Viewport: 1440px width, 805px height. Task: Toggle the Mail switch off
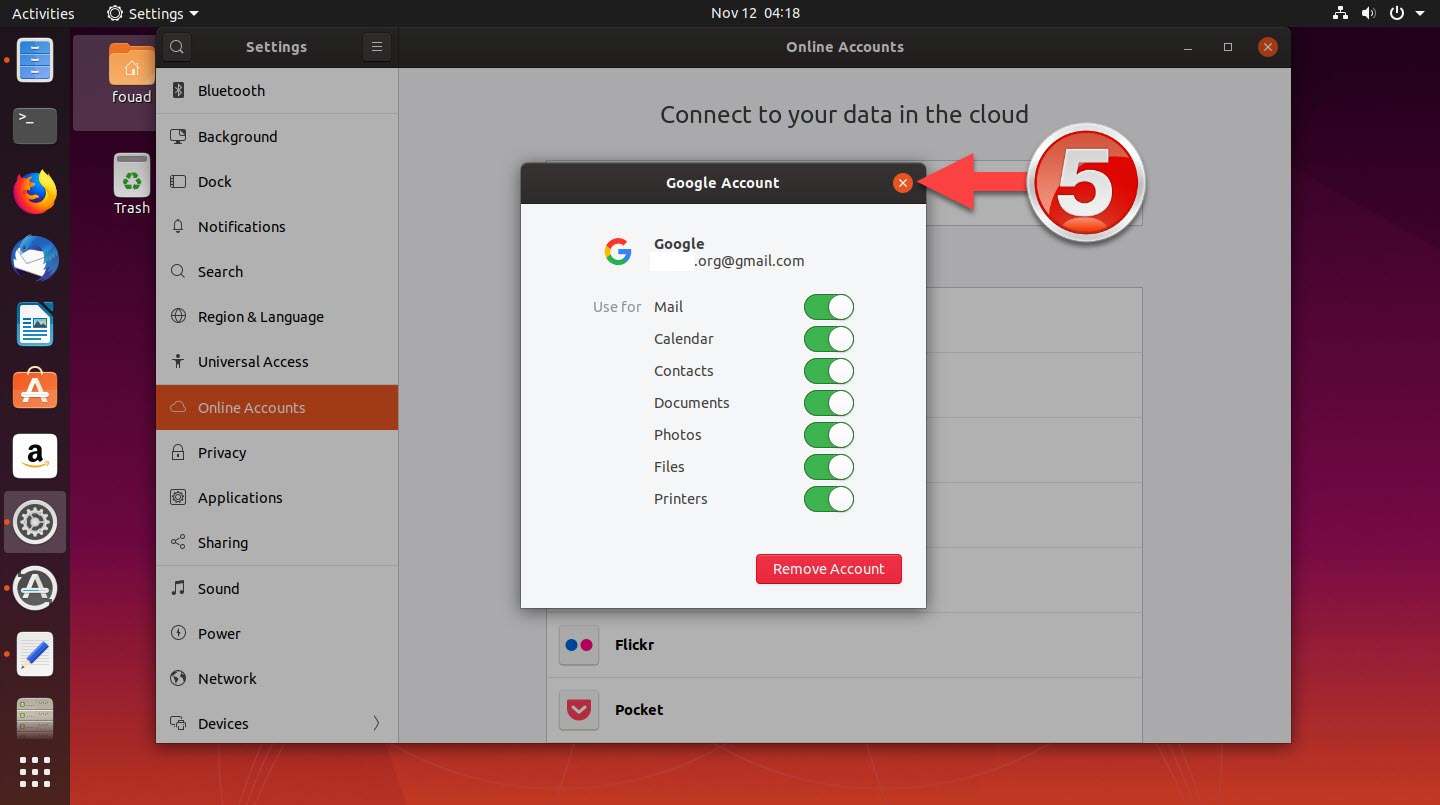click(829, 307)
